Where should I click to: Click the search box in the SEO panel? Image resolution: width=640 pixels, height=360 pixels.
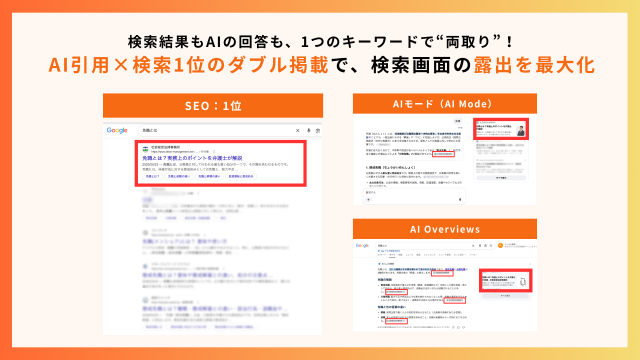(x=229, y=131)
